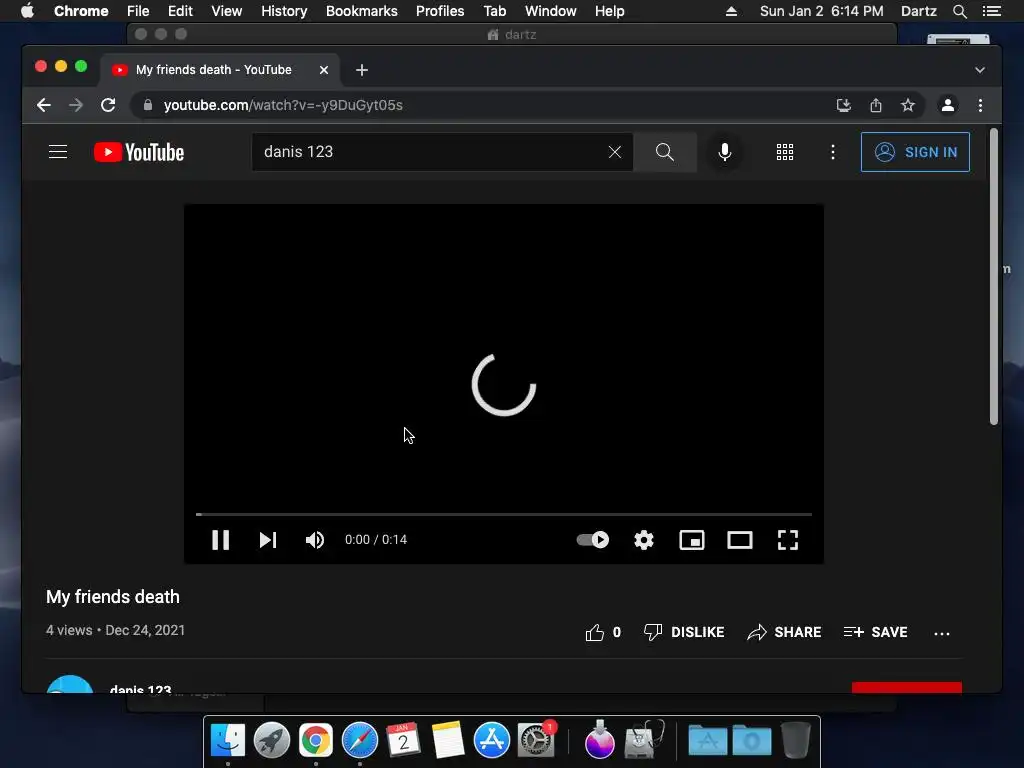Switch to theater mode
Image resolution: width=1024 pixels, height=768 pixels.
[740, 540]
